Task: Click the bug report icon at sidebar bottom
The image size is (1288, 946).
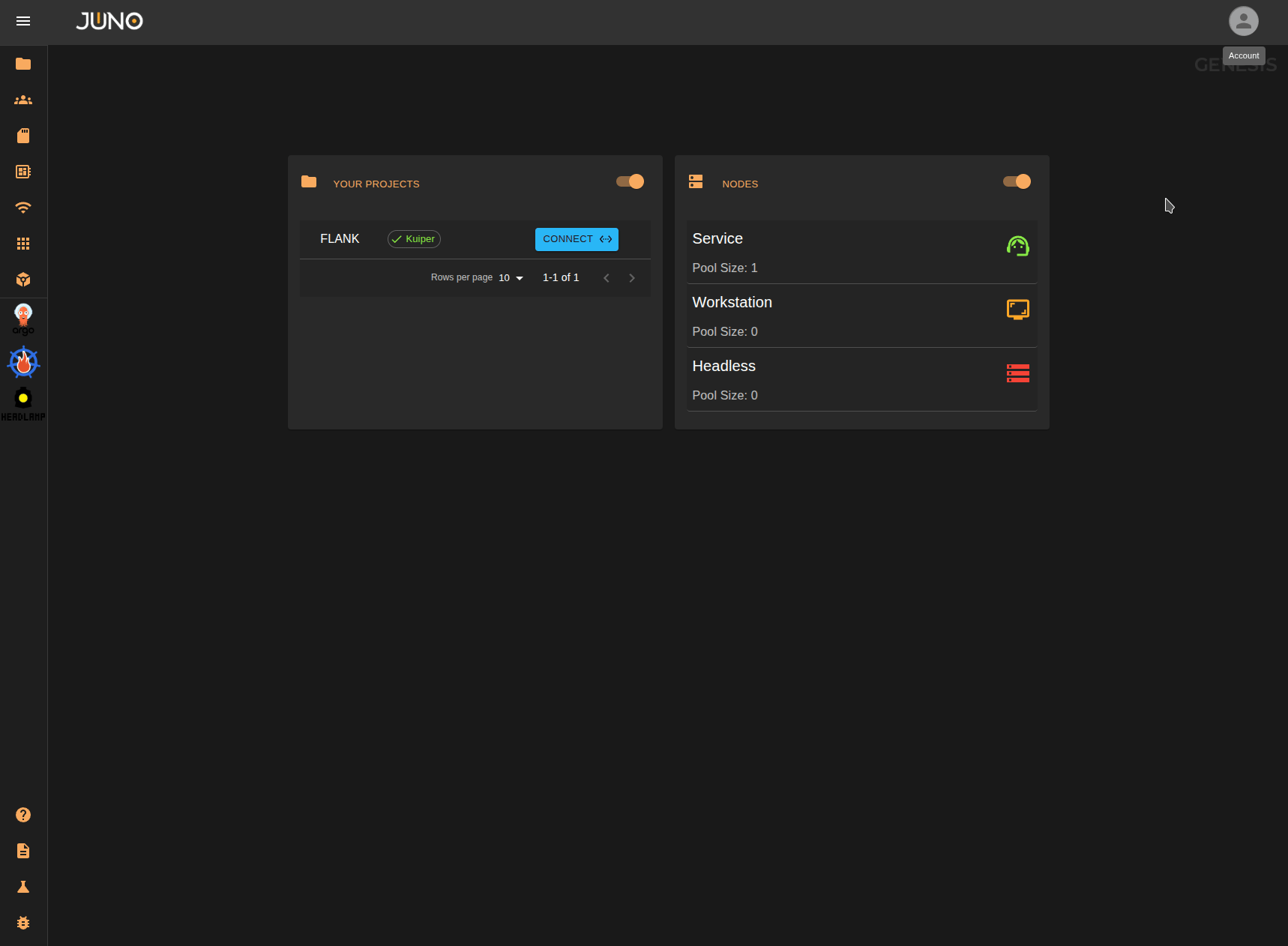Action: [x=23, y=923]
